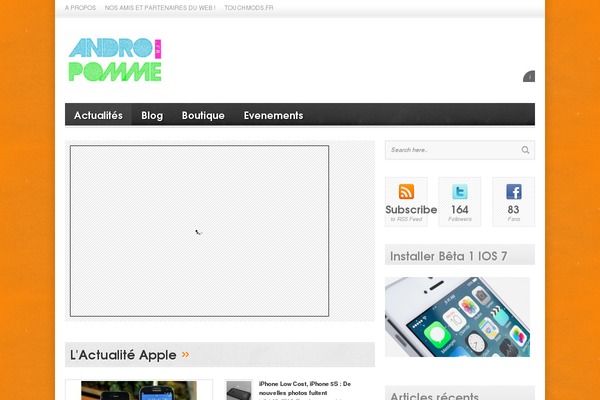600x400 pixels.
Task: Click the Articles récents heading
Action: pyautogui.click(x=434, y=395)
